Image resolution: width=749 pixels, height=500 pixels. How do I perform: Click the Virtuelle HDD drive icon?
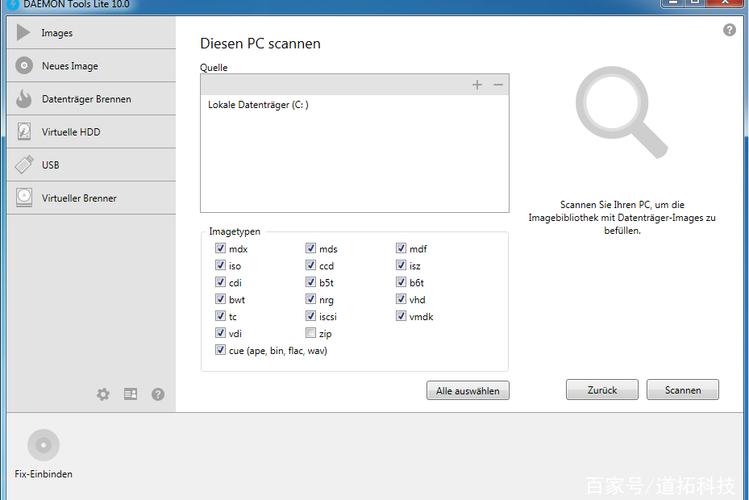point(24,131)
